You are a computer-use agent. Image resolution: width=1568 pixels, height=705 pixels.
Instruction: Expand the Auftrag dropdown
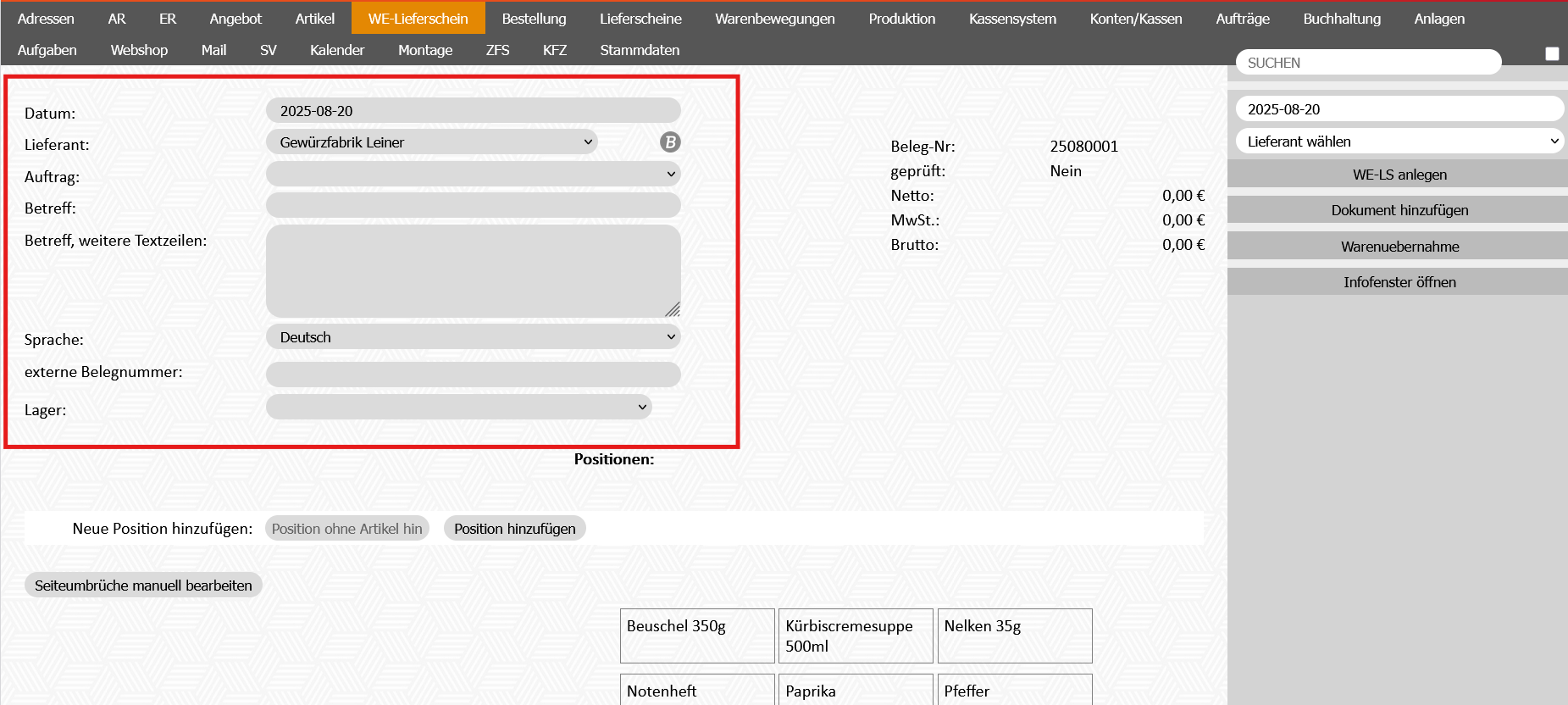474,174
